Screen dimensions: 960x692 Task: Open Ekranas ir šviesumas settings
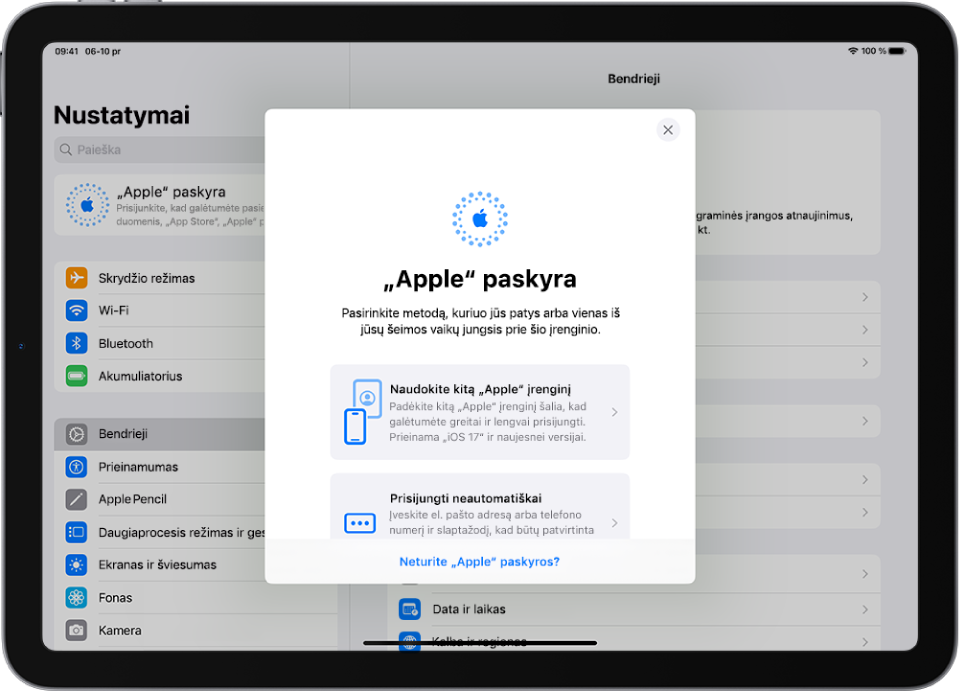pos(160,565)
